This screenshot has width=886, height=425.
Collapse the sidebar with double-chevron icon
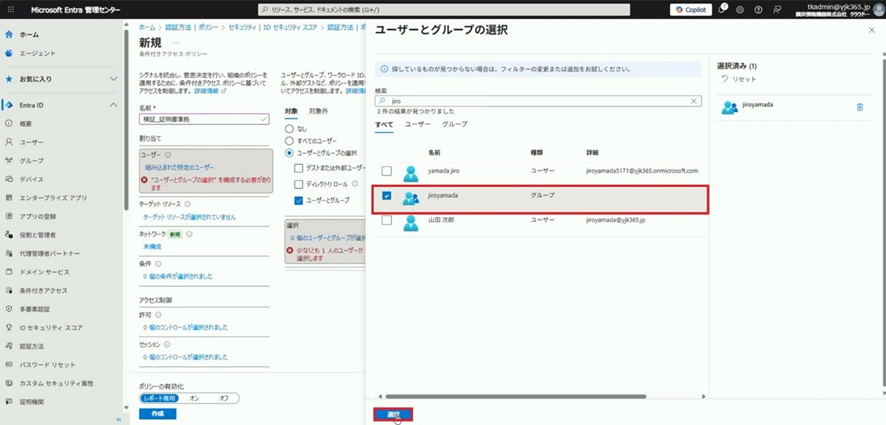[121, 419]
